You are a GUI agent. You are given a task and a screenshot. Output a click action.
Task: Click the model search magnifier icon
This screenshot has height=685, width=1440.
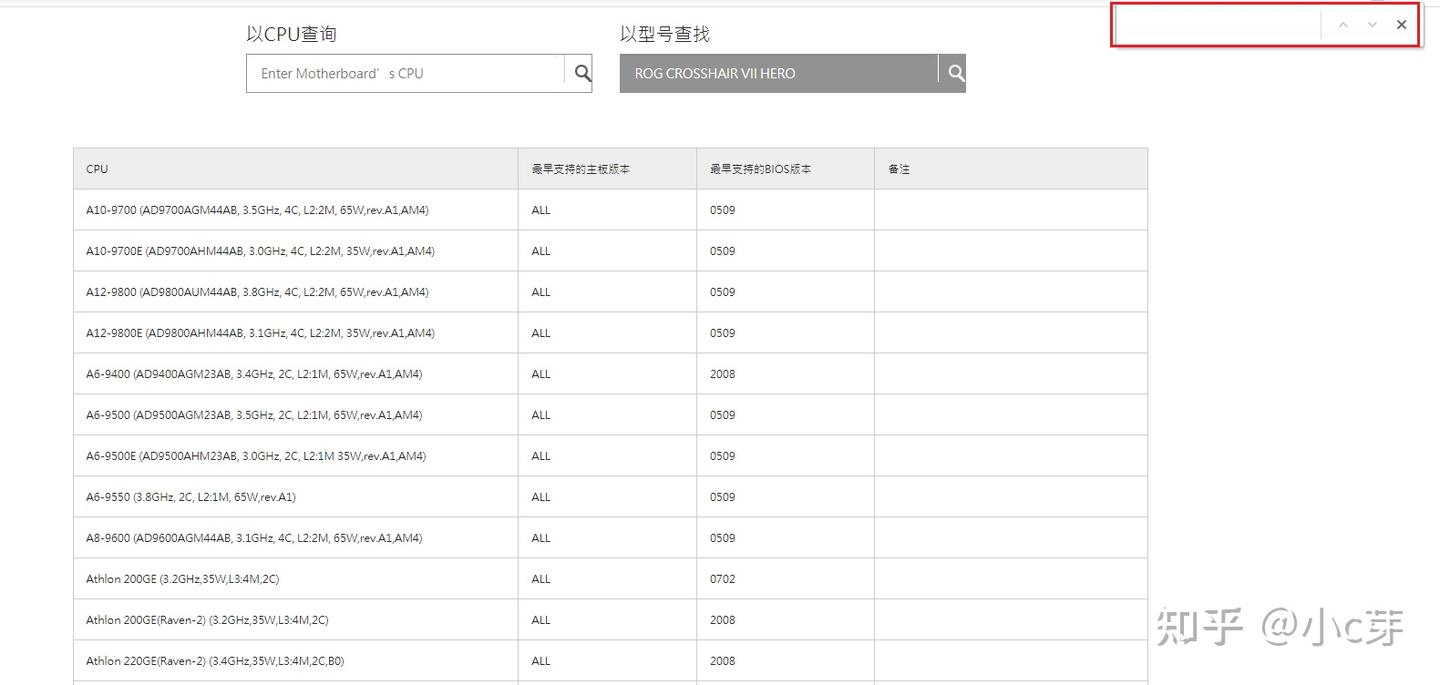956,73
